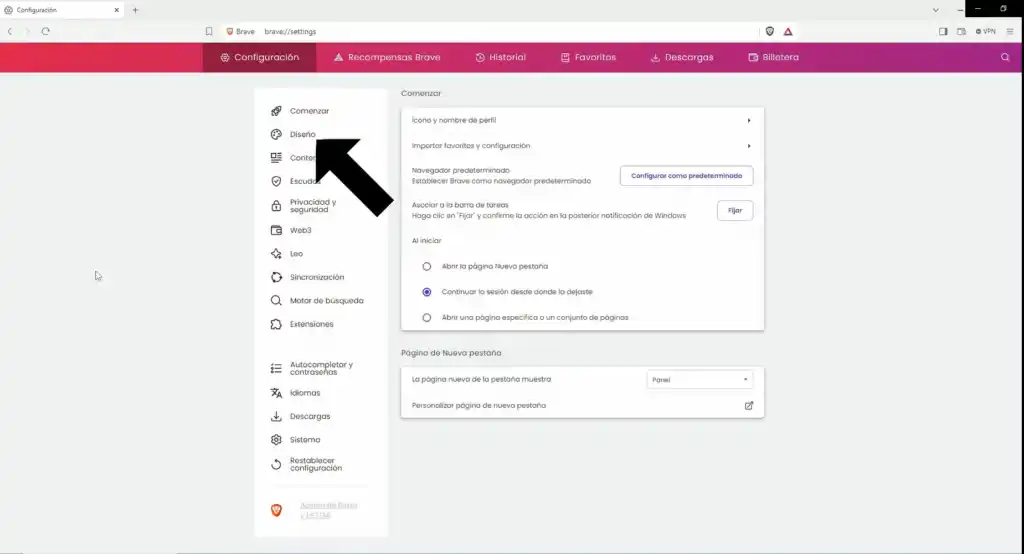
Task: Open the Escudos shield settings icon
Action: [x=276, y=181]
